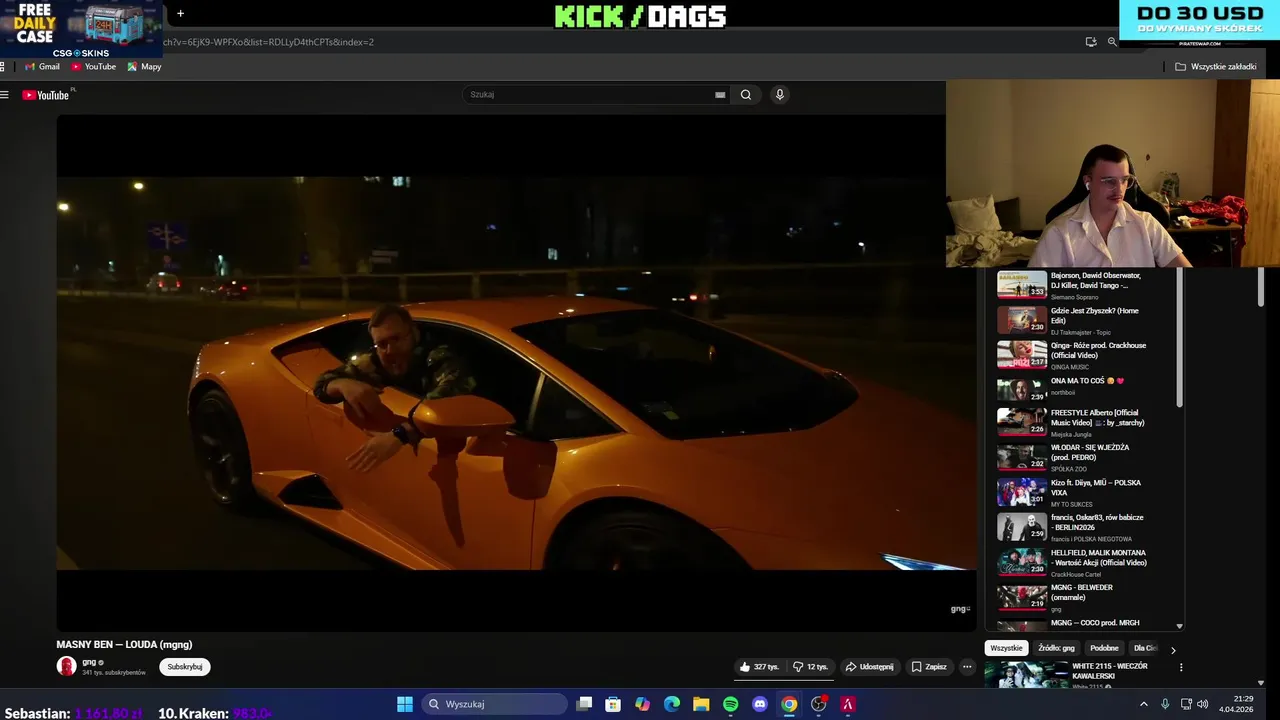Screen dimensions: 1280x720
Task: Subscribe with the Subskrybuj button
Action: (185, 667)
